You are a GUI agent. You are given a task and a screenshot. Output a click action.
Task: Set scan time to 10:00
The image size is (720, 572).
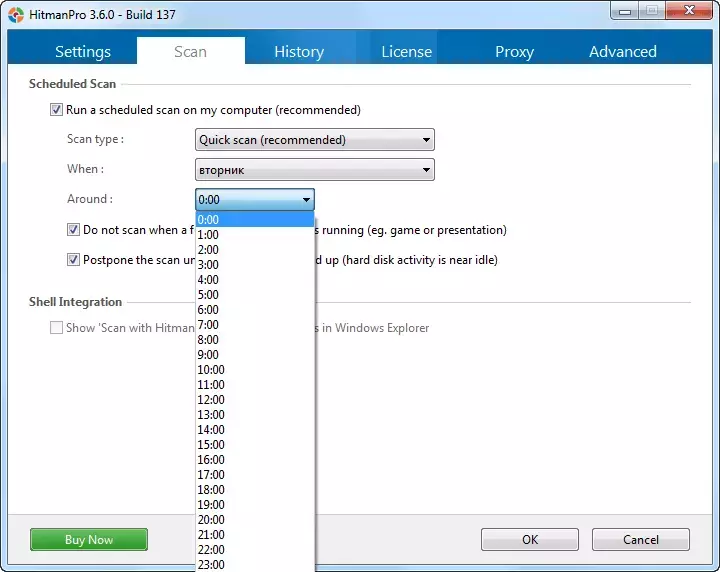click(255, 370)
